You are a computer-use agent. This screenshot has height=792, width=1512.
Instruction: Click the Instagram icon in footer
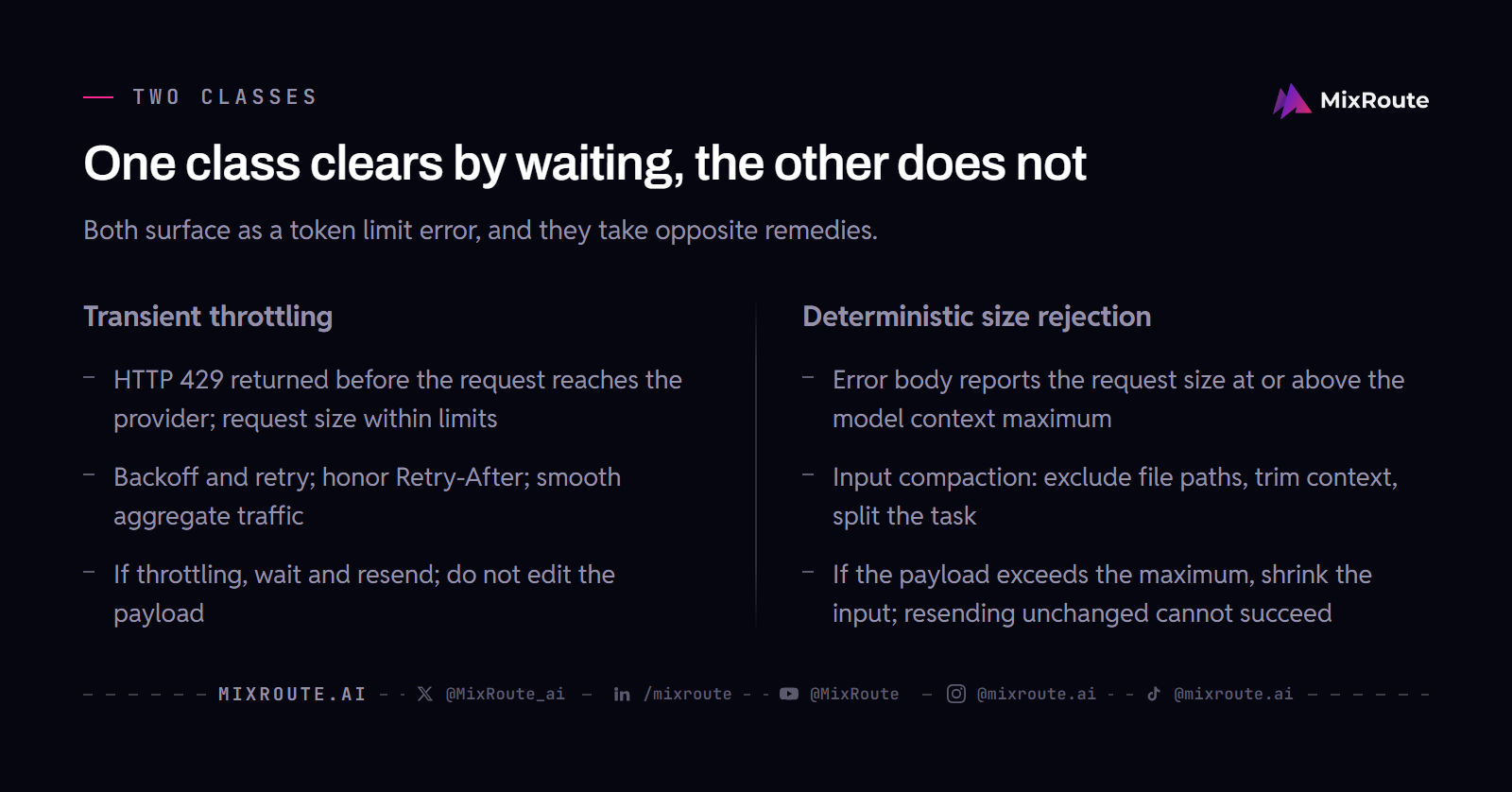click(956, 694)
